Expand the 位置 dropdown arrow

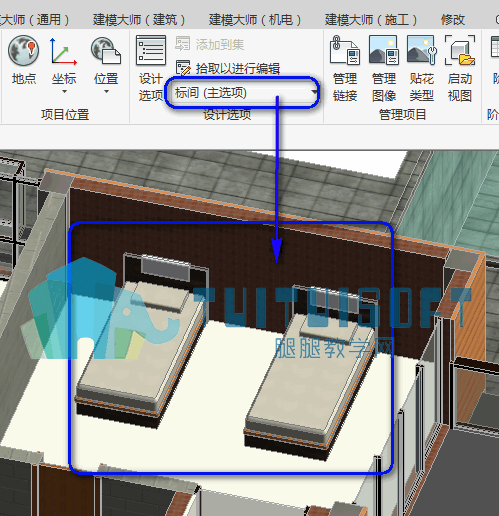[106, 91]
